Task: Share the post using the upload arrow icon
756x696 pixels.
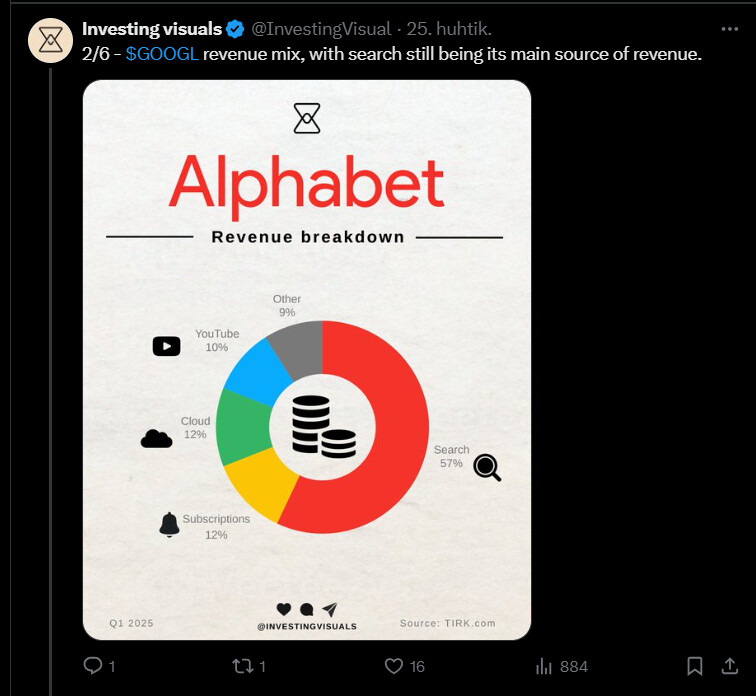Action: coord(730,666)
